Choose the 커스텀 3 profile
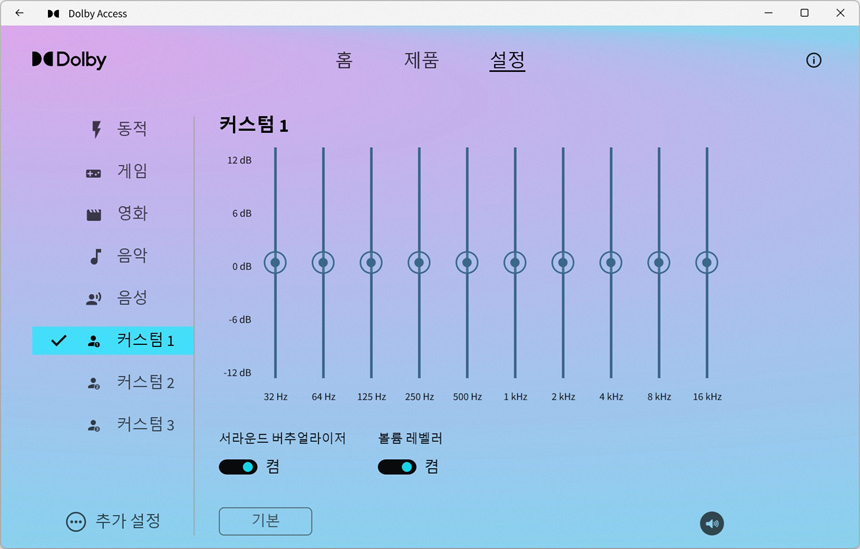The height and width of the screenshot is (549, 860). click(x=145, y=425)
